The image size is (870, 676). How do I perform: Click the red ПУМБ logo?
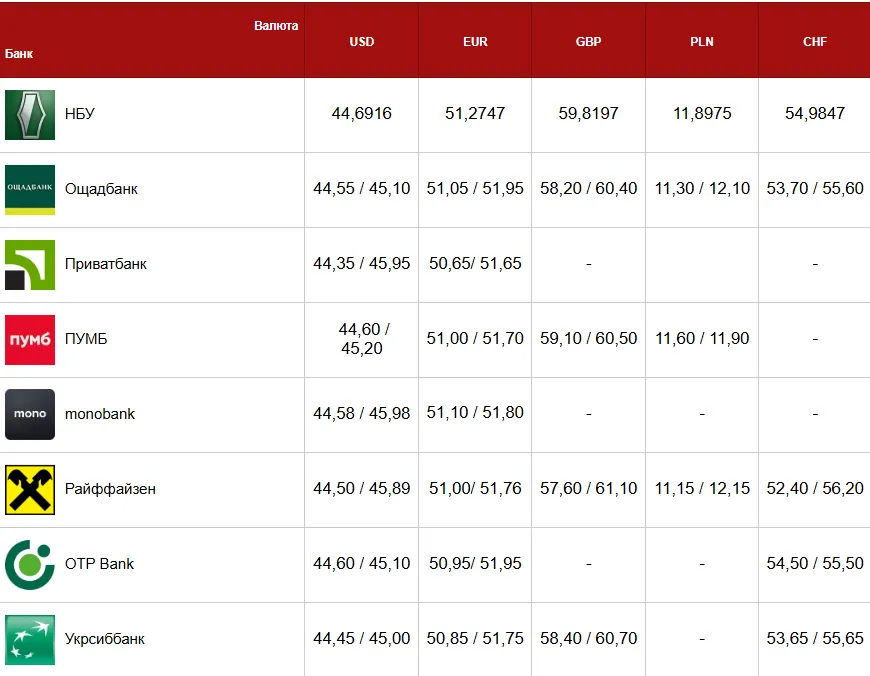point(30,340)
